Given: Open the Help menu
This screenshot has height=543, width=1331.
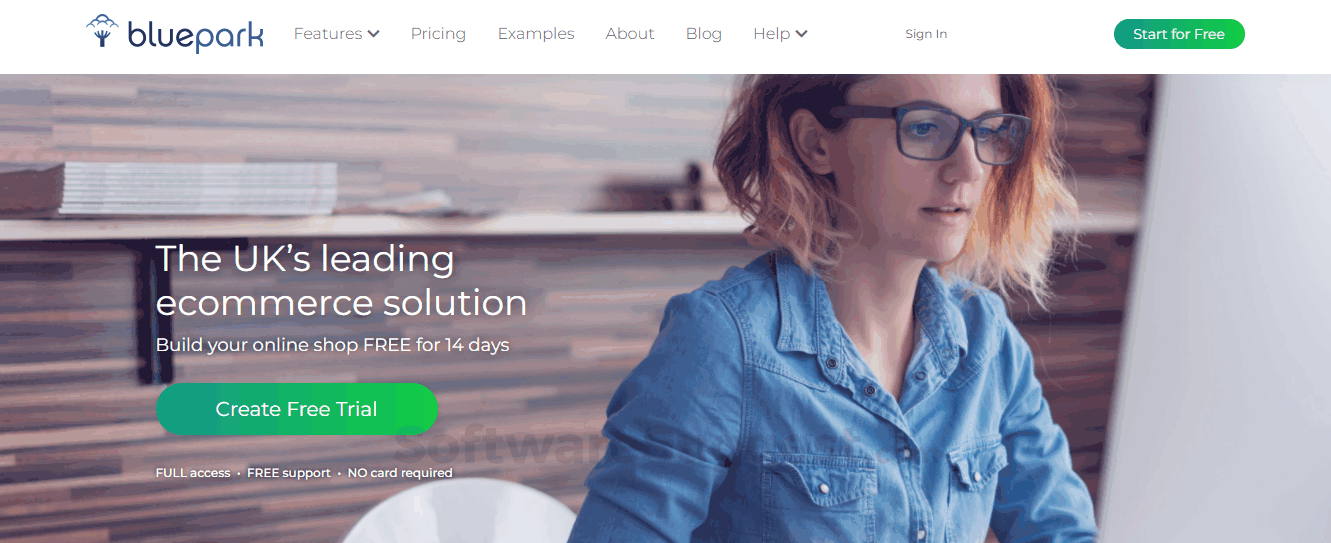Looking at the screenshot, I should point(780,34).
